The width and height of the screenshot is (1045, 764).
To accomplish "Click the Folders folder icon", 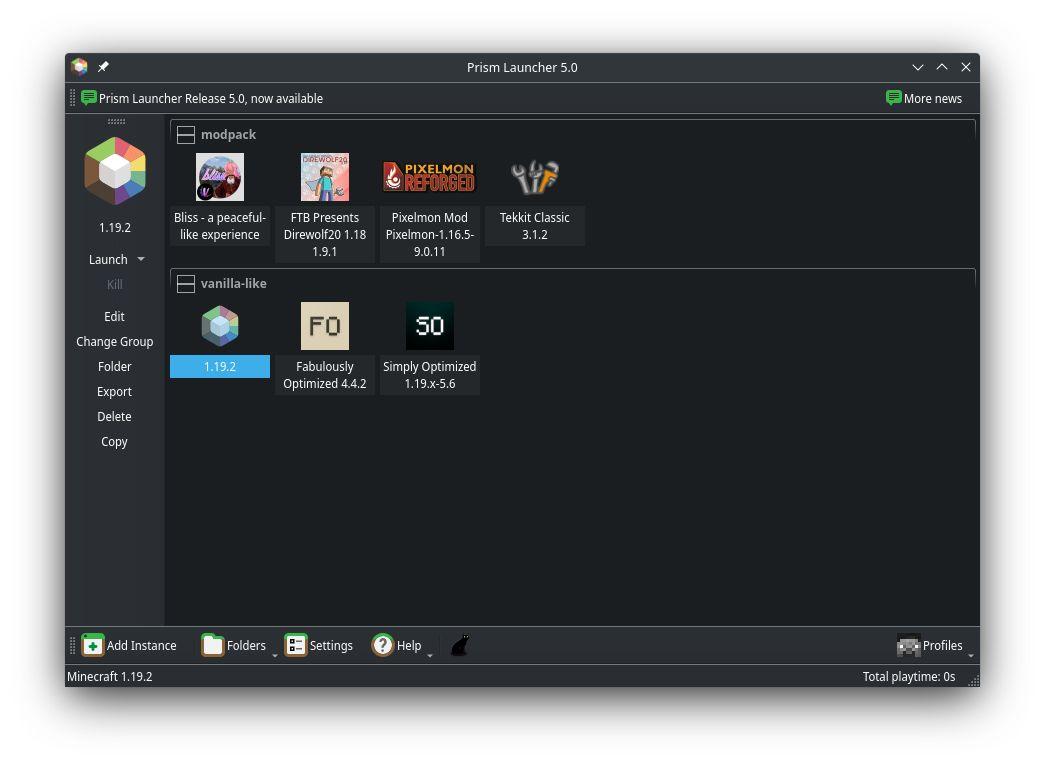I will [x=213, y=645].
